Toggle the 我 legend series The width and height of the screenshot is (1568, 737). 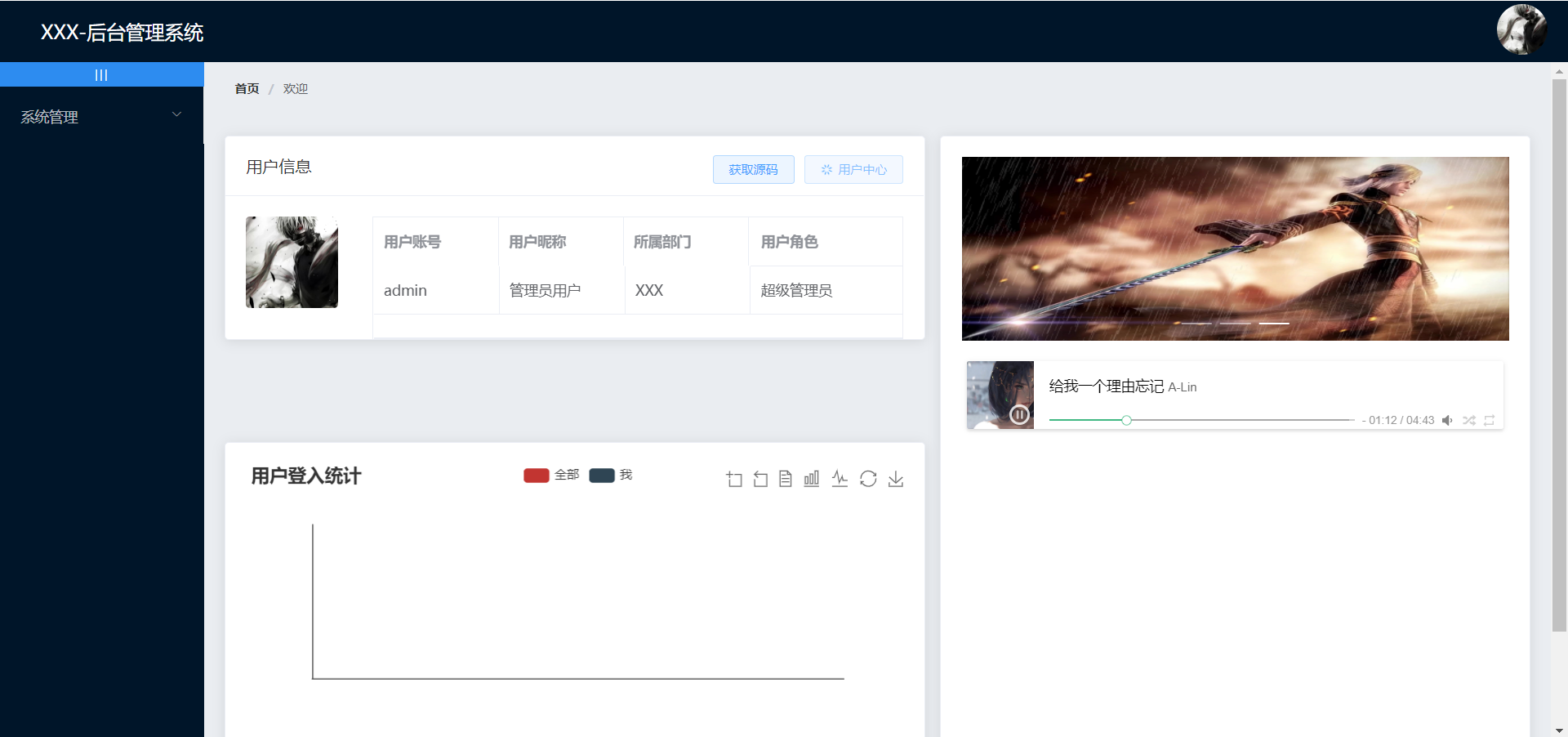pos(610,475)
